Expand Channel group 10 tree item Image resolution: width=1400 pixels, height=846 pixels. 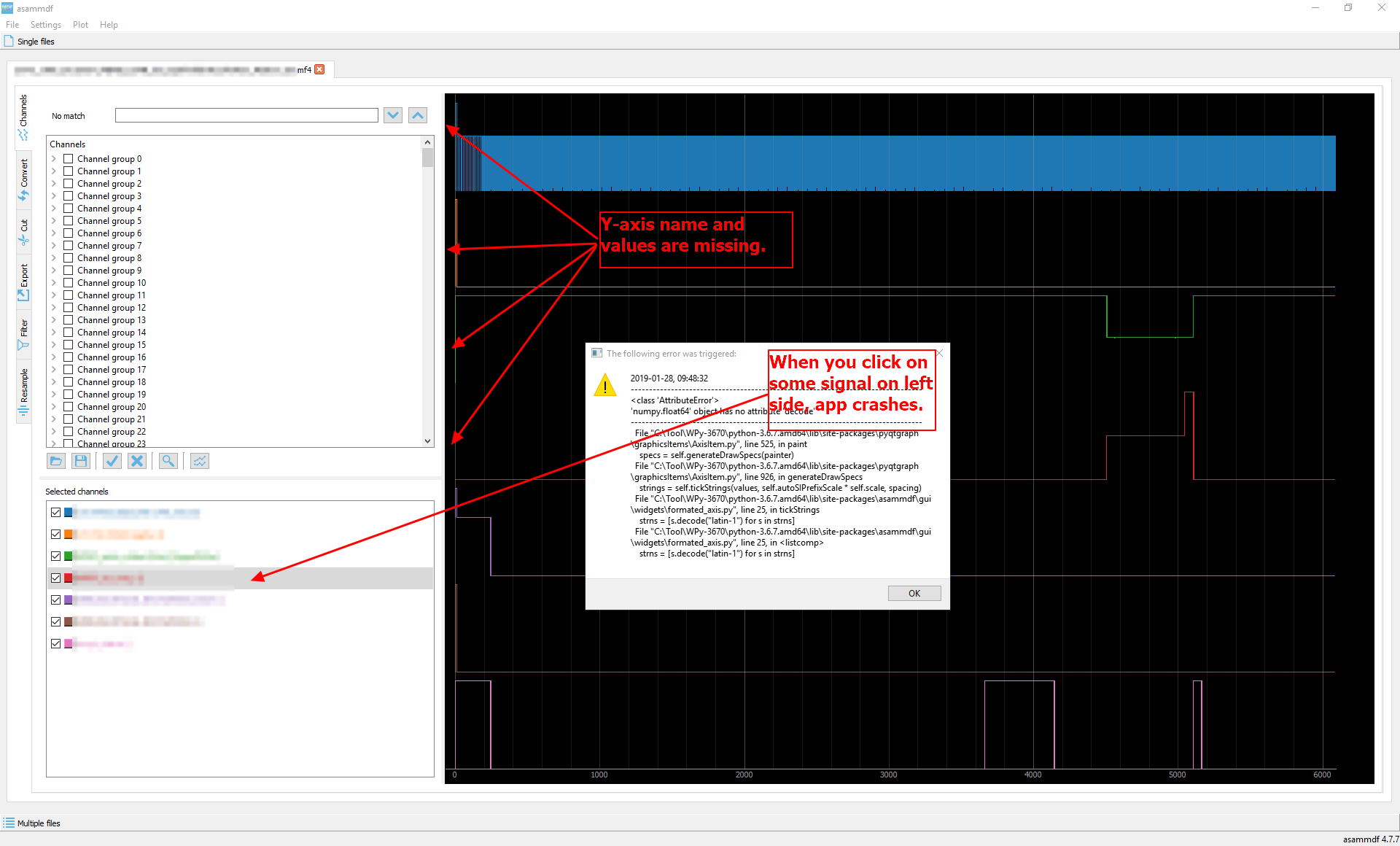[x=54, y=282]
